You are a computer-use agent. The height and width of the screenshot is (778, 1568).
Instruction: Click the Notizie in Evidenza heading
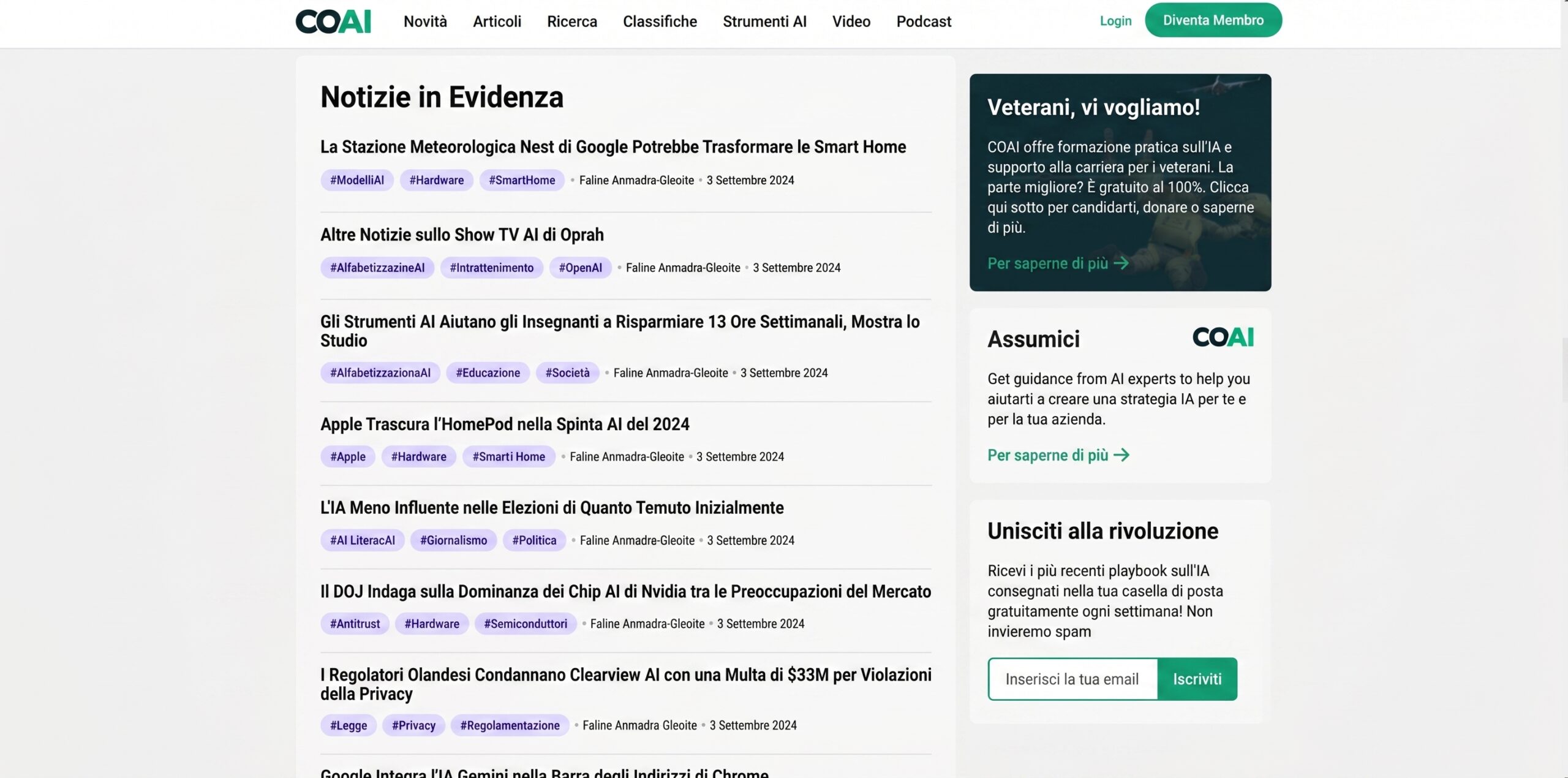pyautogui.click(x=442, y=97)
